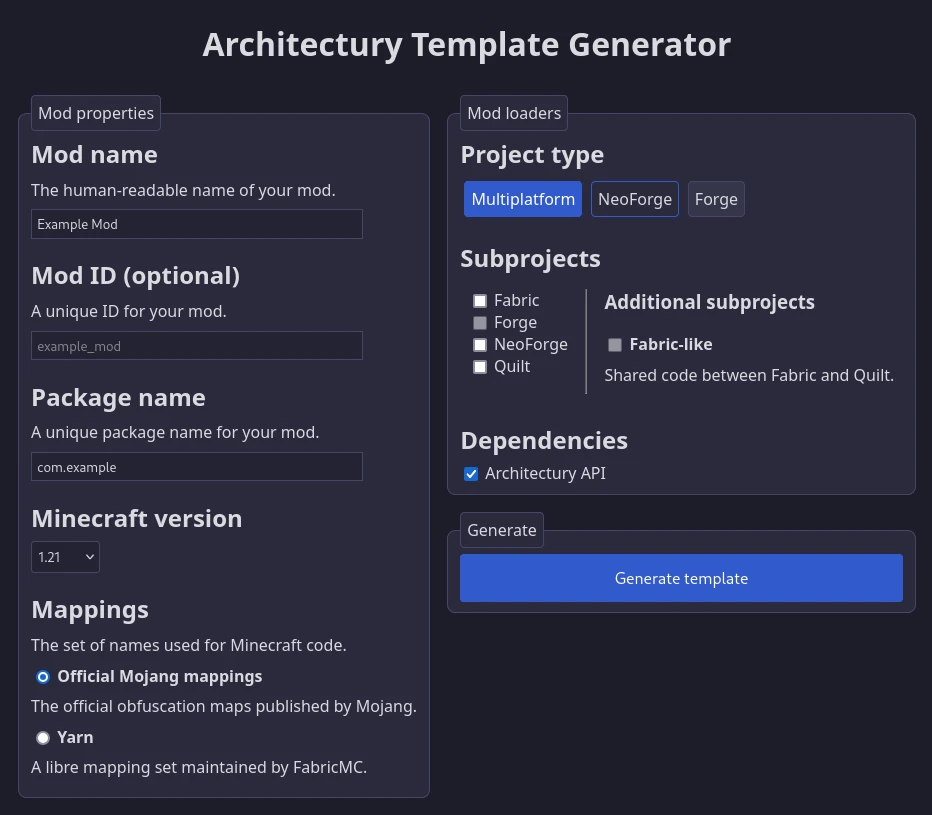
Task: Click text 'The human-readable name of your mod.'
Action: click(x=183, y=190)
